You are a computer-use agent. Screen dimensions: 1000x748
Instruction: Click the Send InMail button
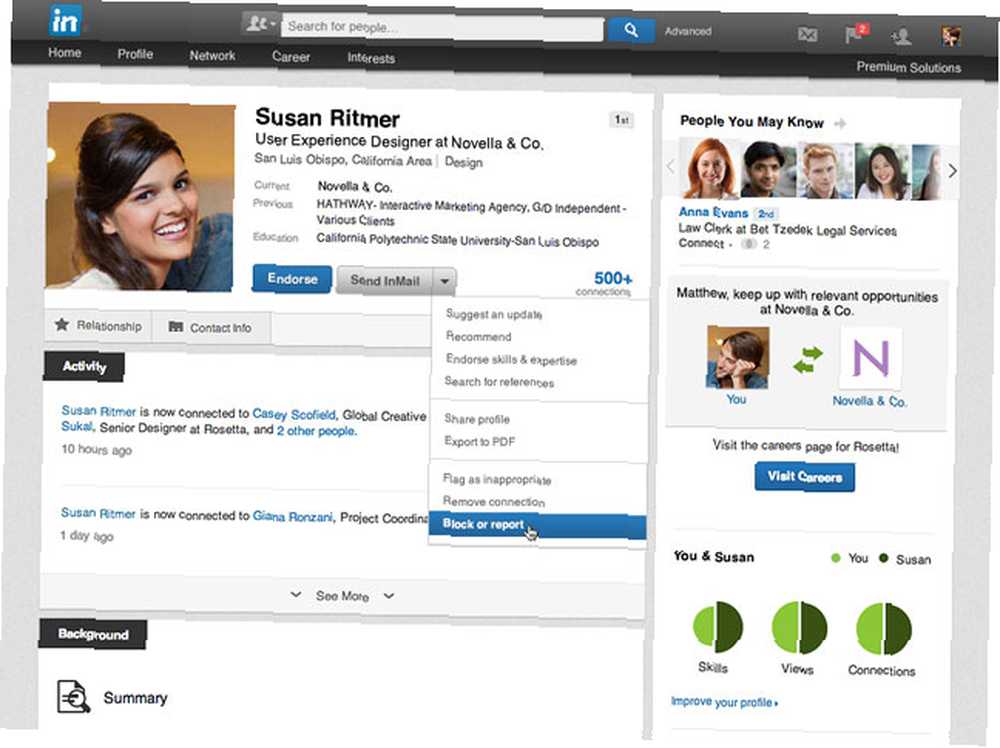coord(385,281)
